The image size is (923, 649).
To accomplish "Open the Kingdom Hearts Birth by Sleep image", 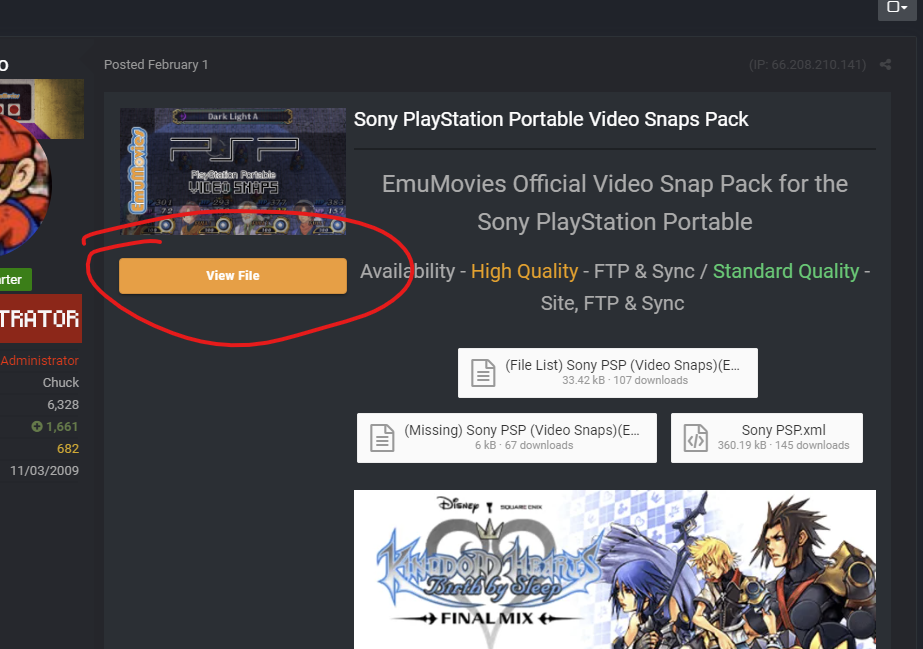I will (615, 569).
